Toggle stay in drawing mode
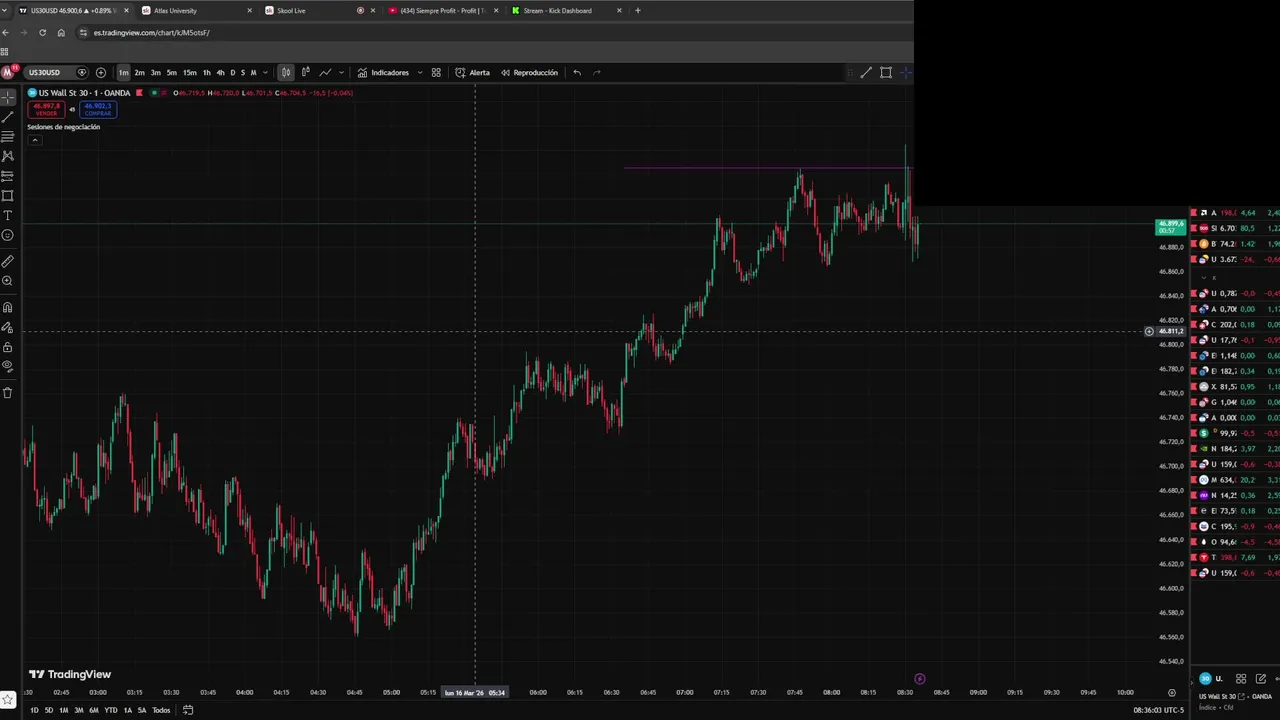Viewport: 1280px width, 720px height. [7, 327]
